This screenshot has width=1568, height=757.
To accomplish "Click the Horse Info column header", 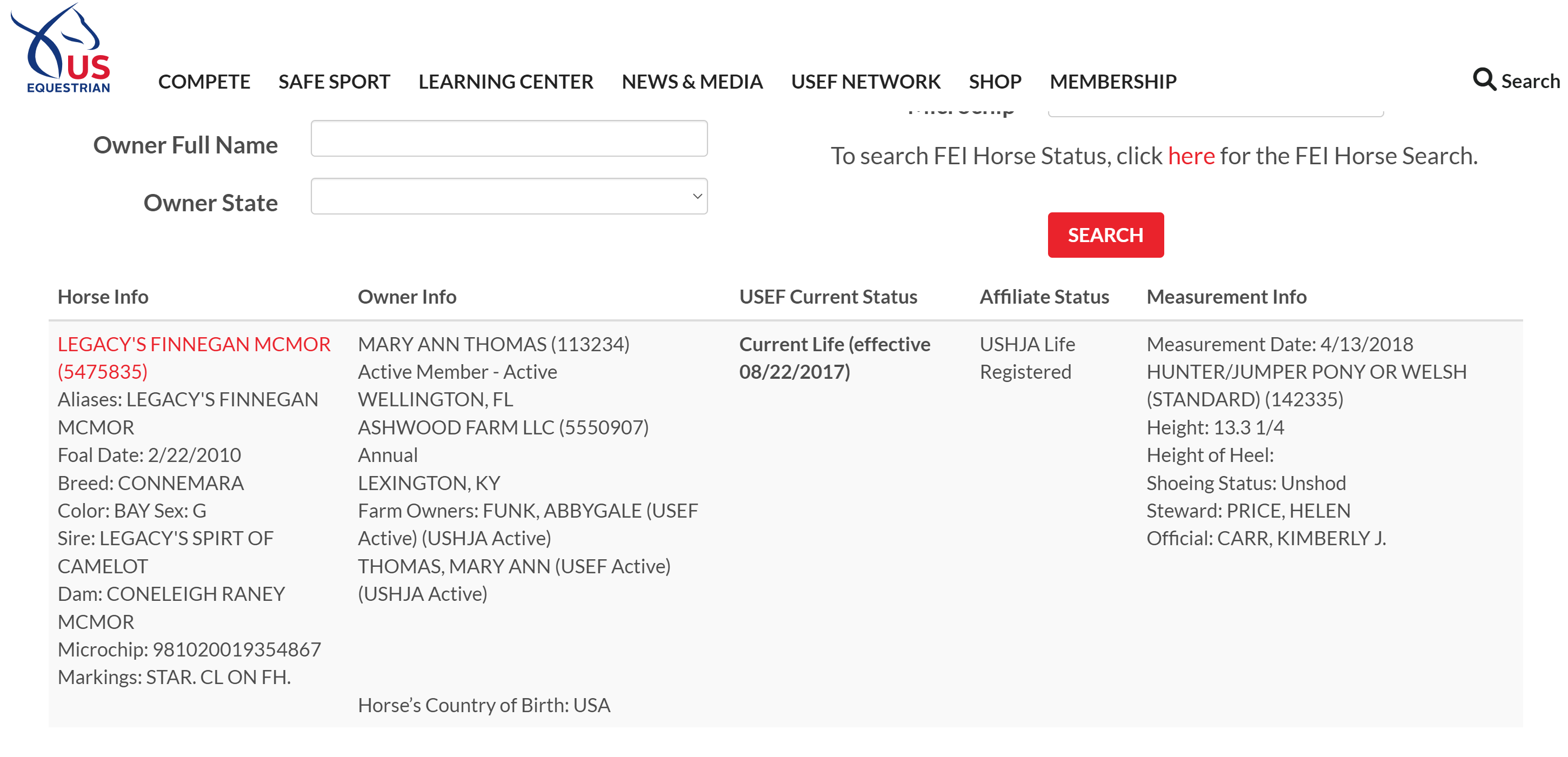I will (103, 297).
